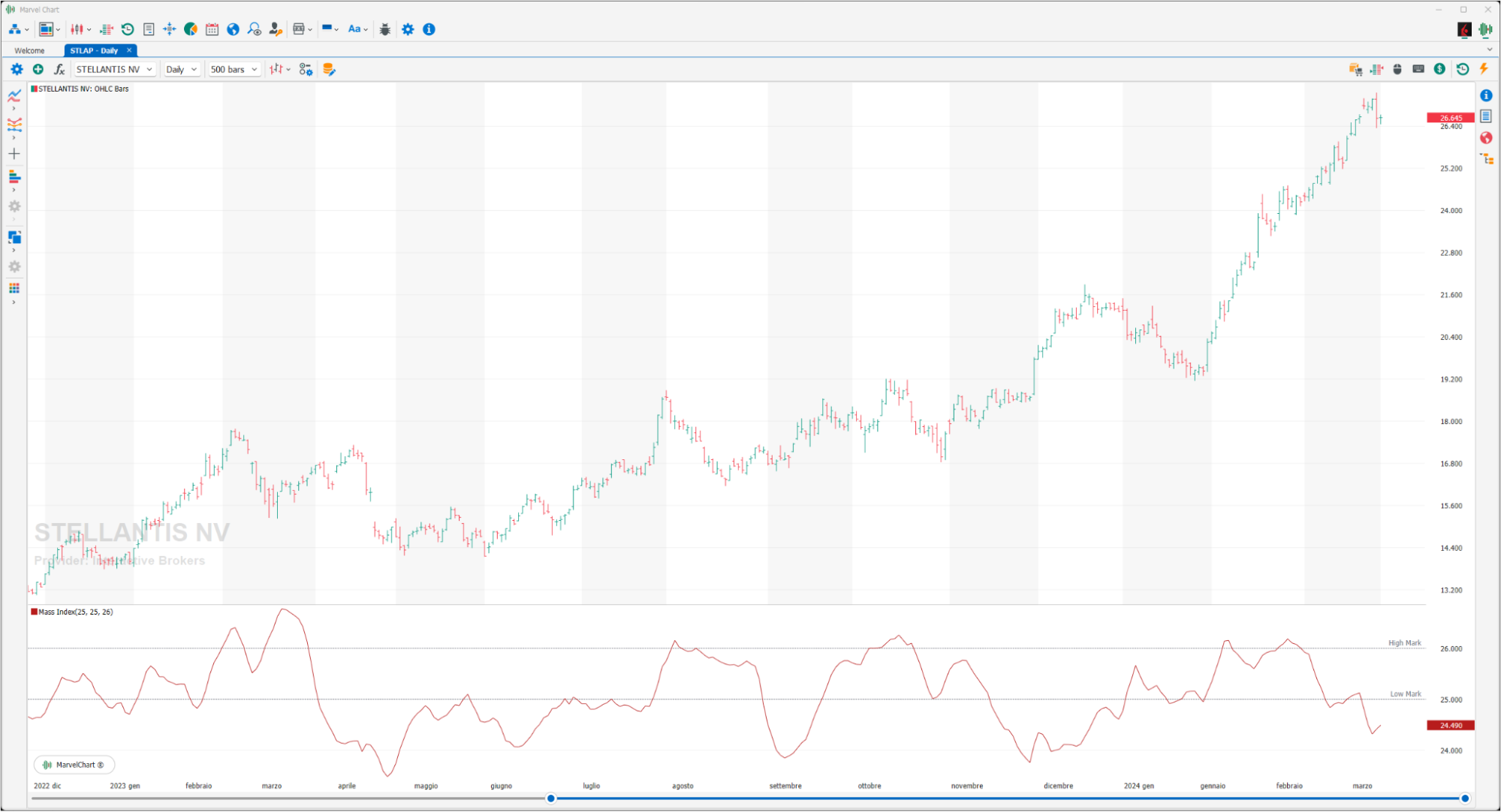Viewport: 1501px width, 812px height.
Task: Click the left handle of time range slider
Action: pos(551,798)
